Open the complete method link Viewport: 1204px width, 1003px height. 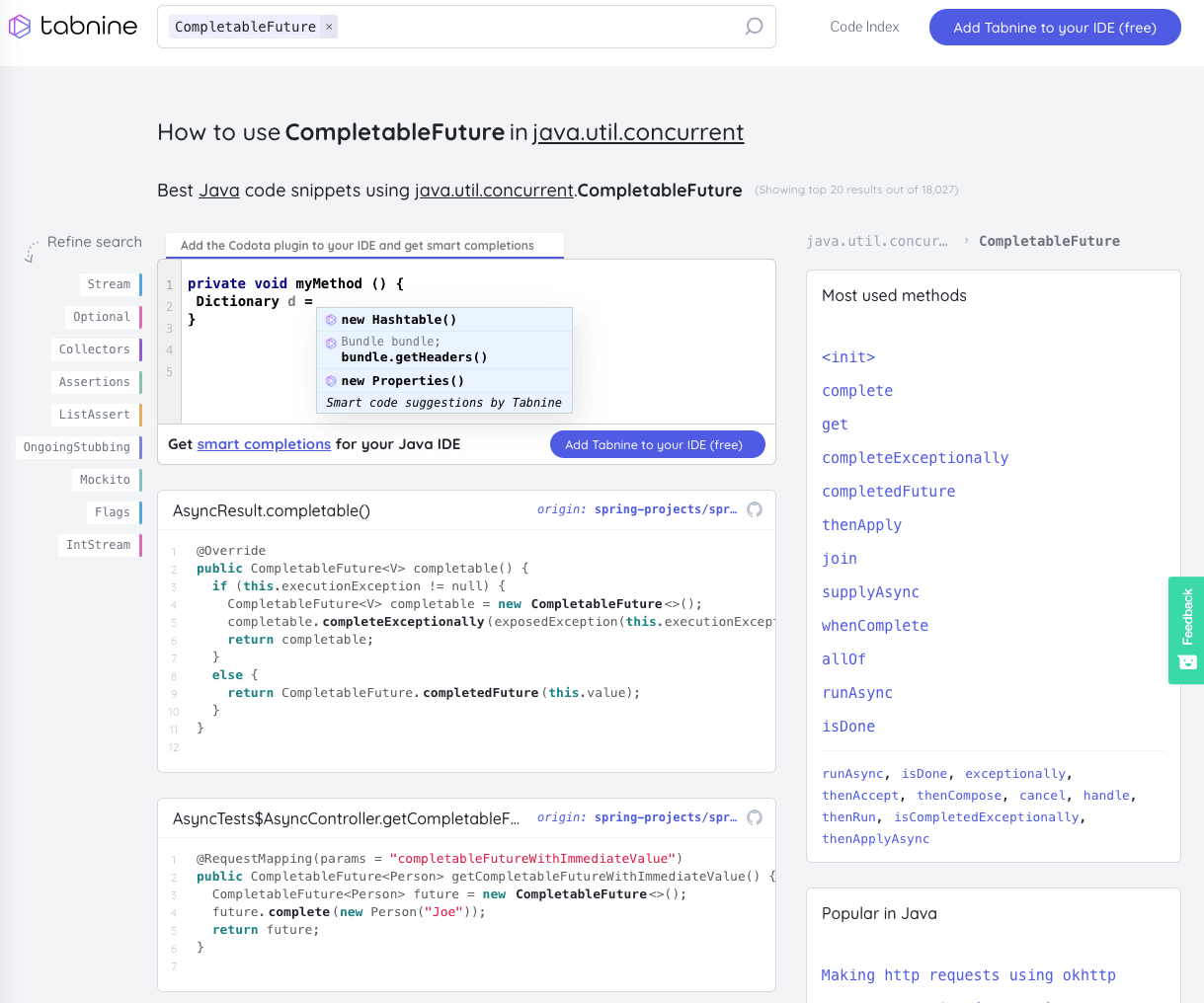(x=857, y=391)
